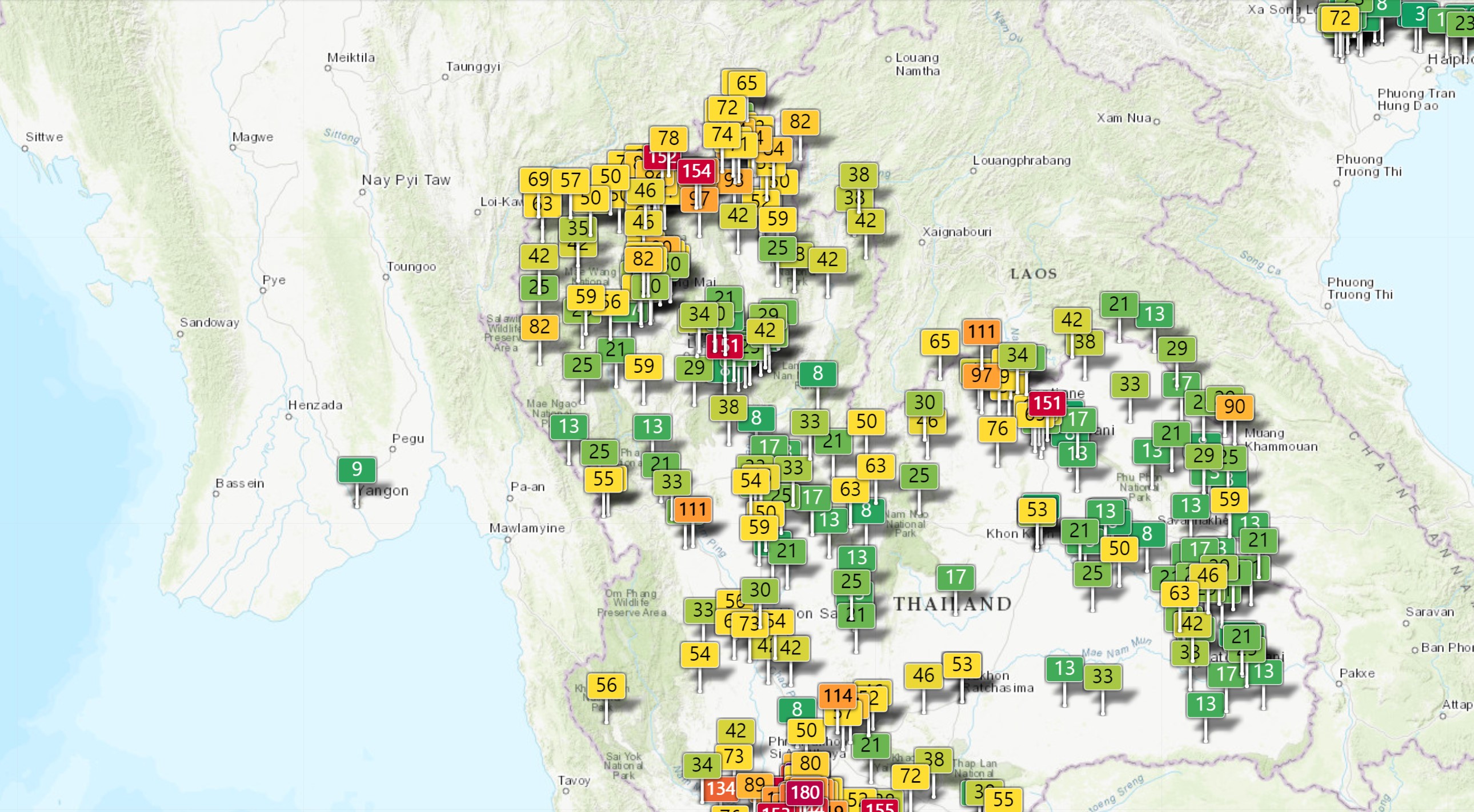
Task: Open orange 111 marker left of Laos
Action: 982,332
